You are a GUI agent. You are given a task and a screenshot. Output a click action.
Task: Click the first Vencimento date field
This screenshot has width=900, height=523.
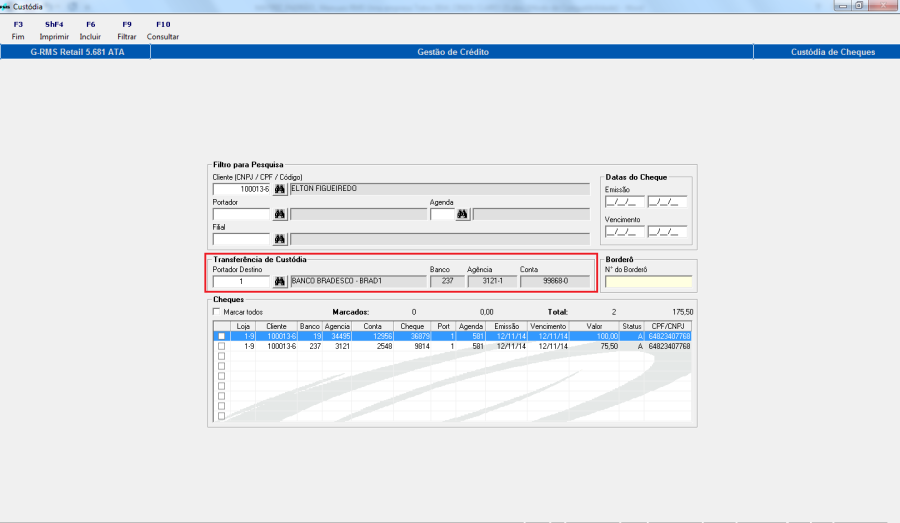click(624, 232)
